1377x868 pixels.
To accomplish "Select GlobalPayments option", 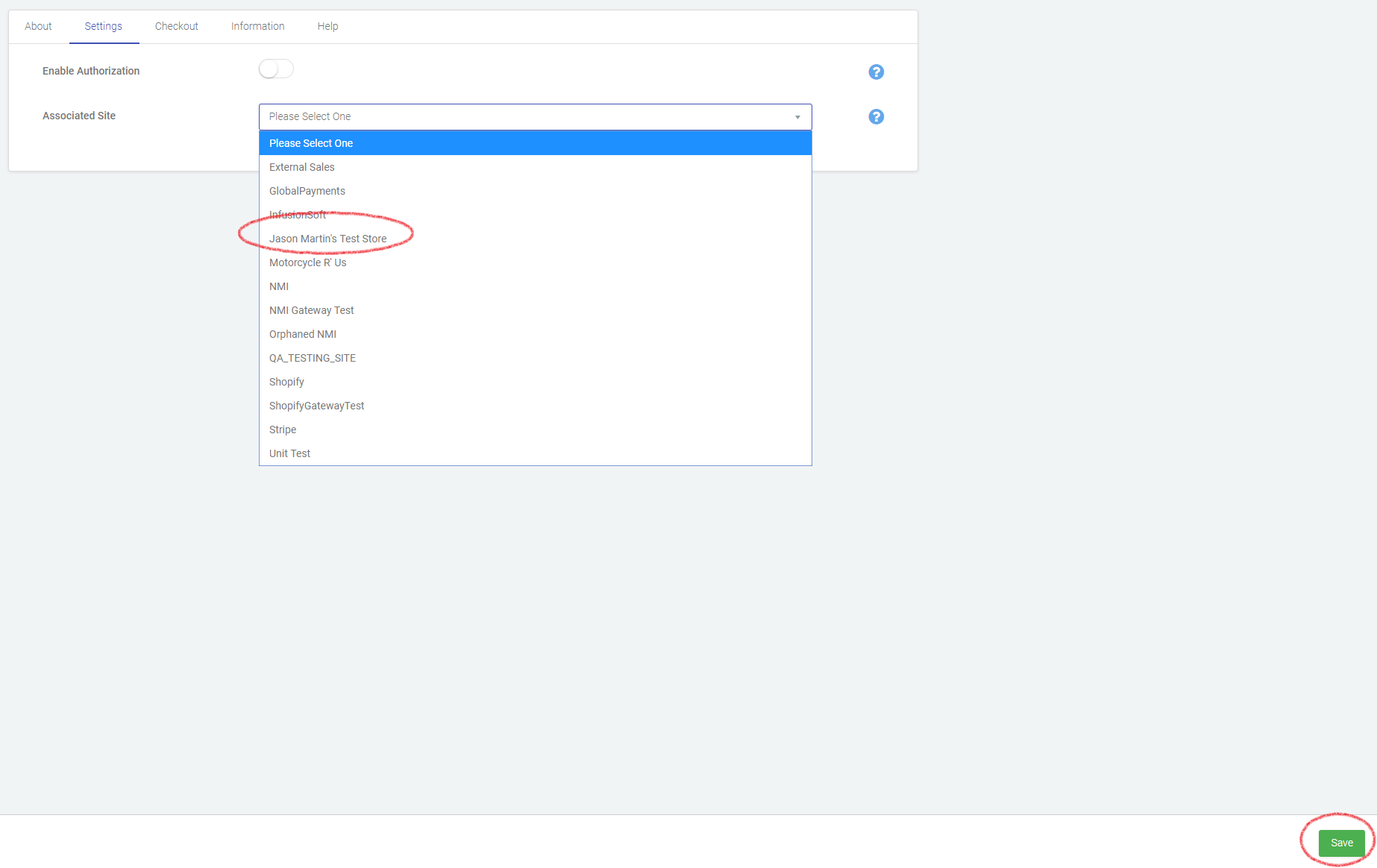I will (x=535, y=191).
